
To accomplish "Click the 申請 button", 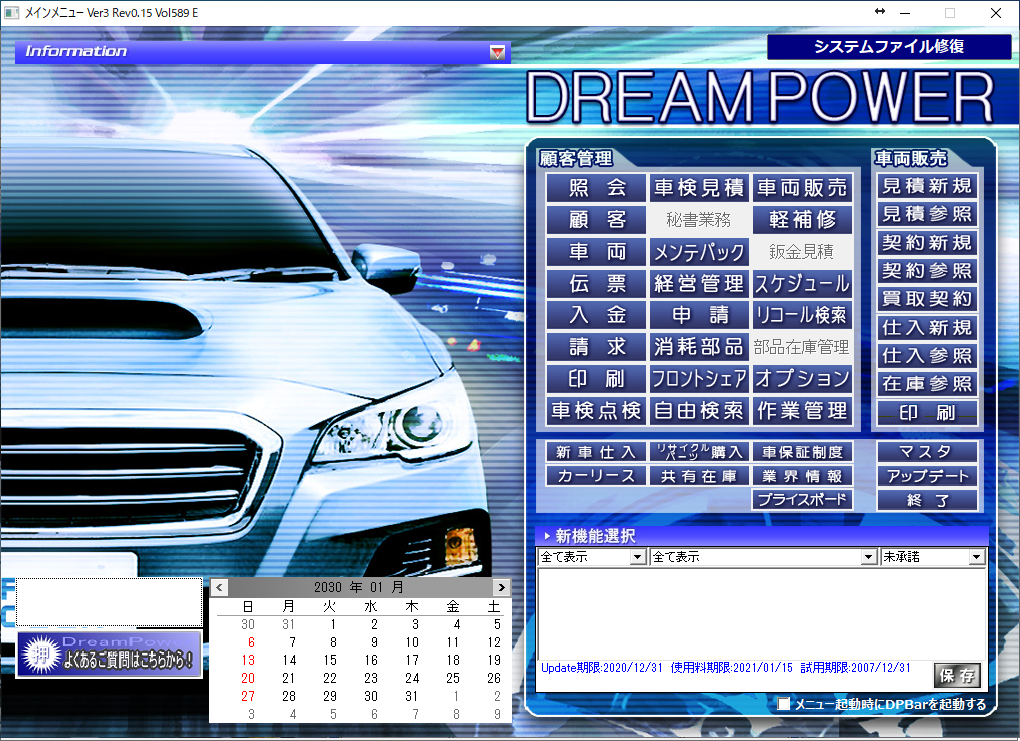I will pyautogui.click(x=699, y=315).
